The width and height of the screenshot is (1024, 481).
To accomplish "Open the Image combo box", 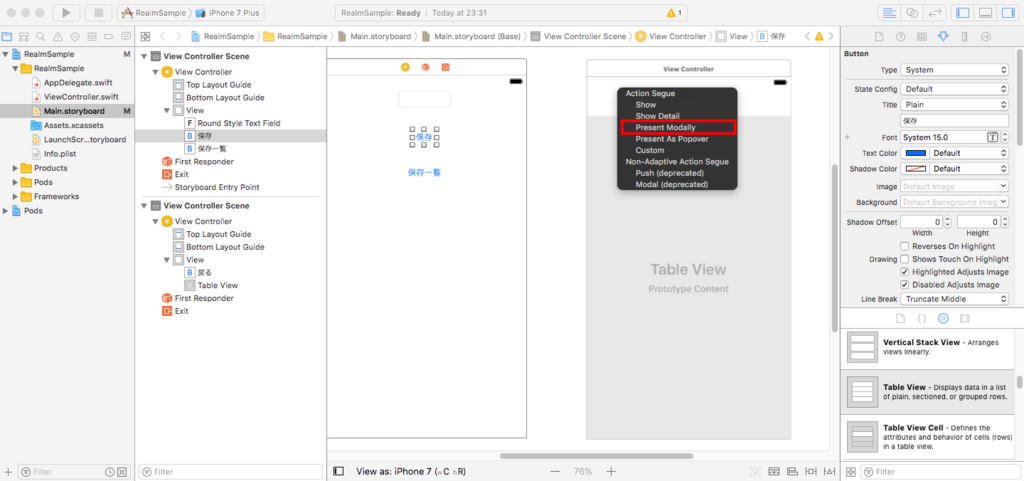I will (x=954, y=187).
